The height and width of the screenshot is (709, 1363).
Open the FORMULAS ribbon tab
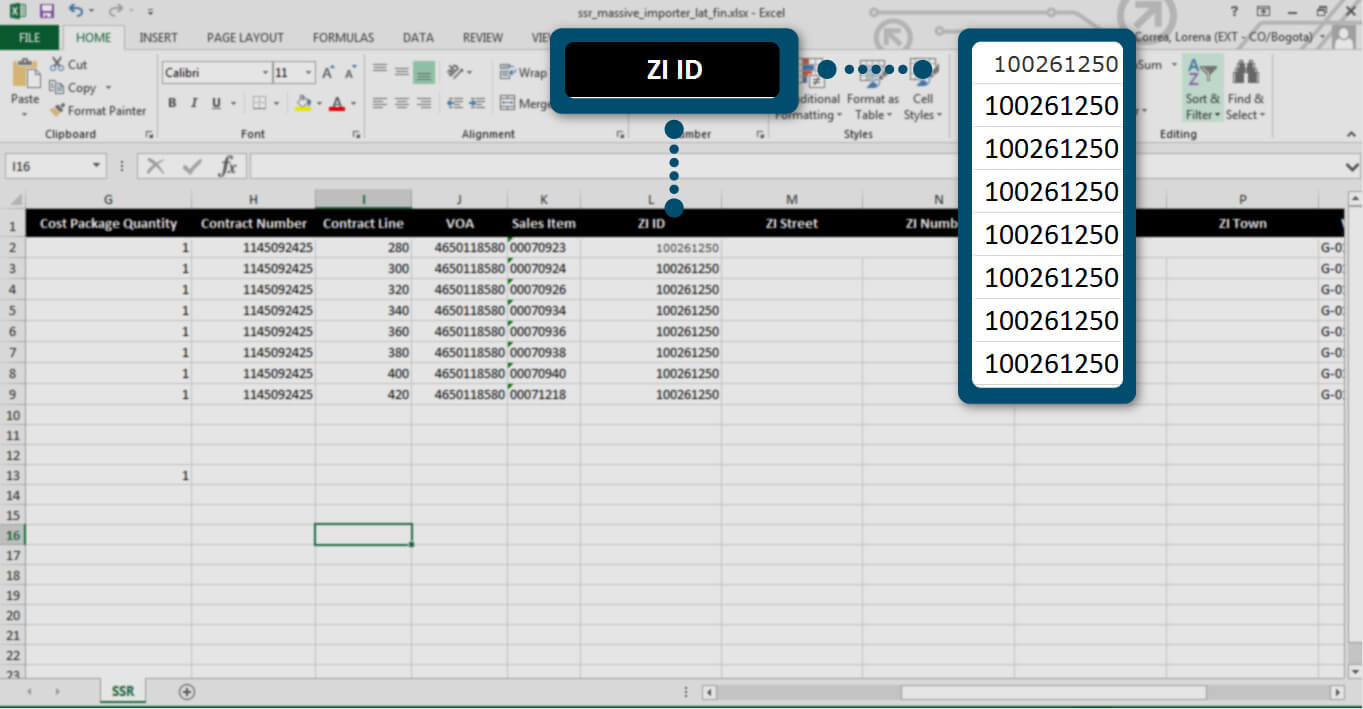pyautogui.click(x=343, y=38)
